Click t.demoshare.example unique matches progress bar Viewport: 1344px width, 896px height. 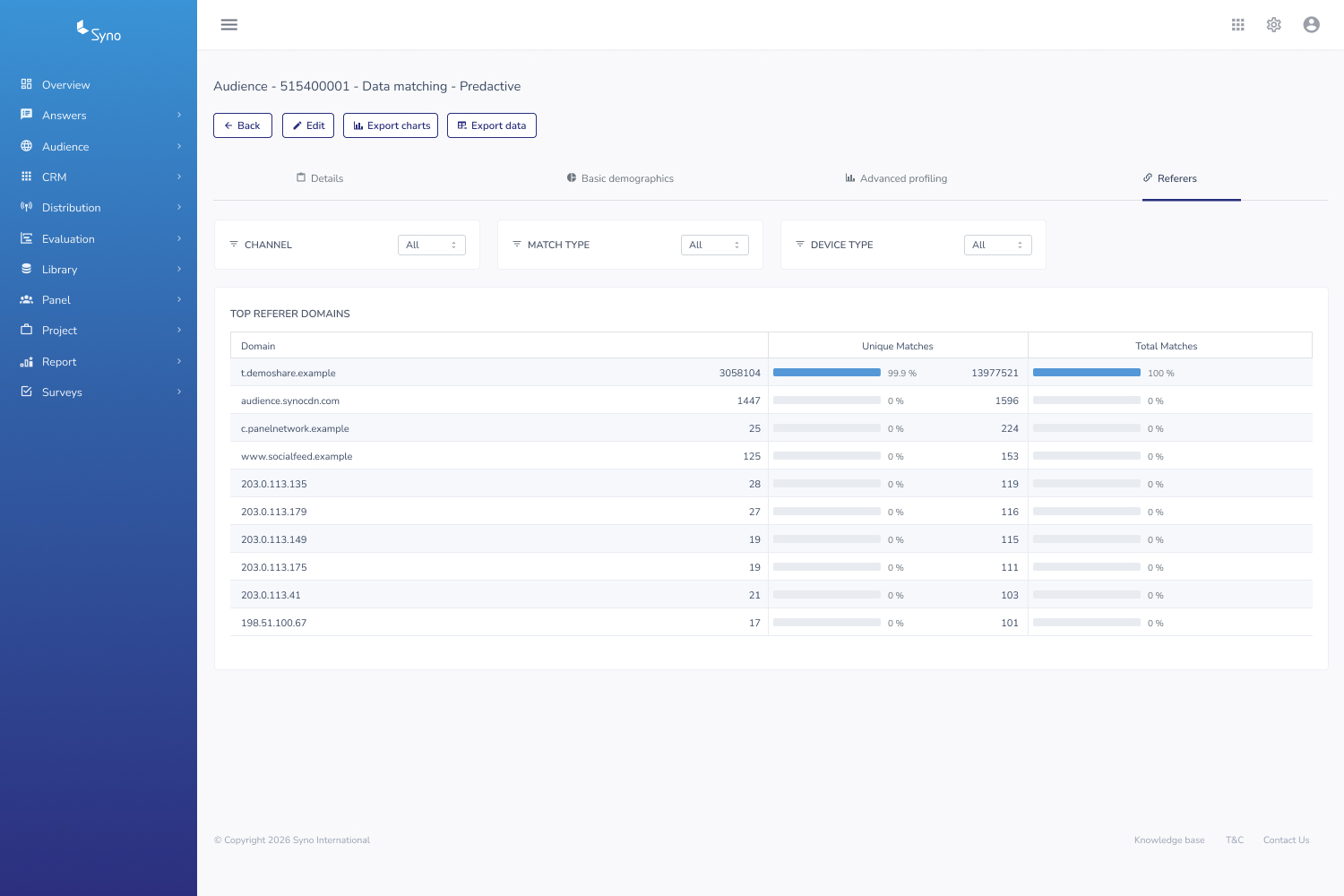pyautogui.click(x=827, y=373)
